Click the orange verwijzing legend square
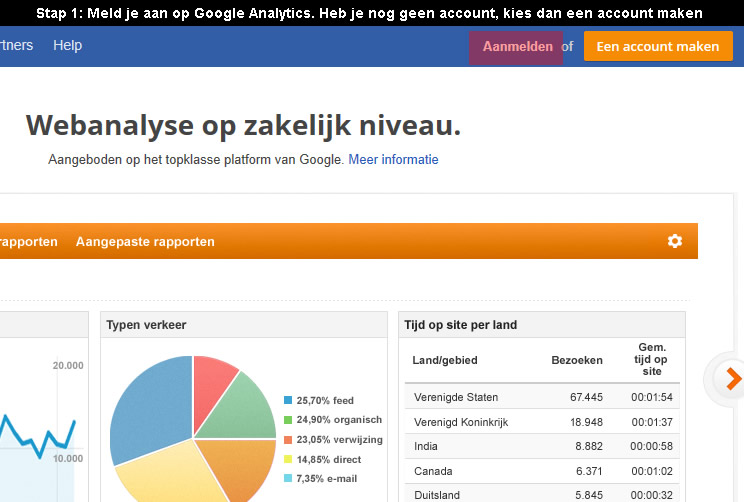The width and height of the screenshot is (744, 502). (x=288, y=440)
